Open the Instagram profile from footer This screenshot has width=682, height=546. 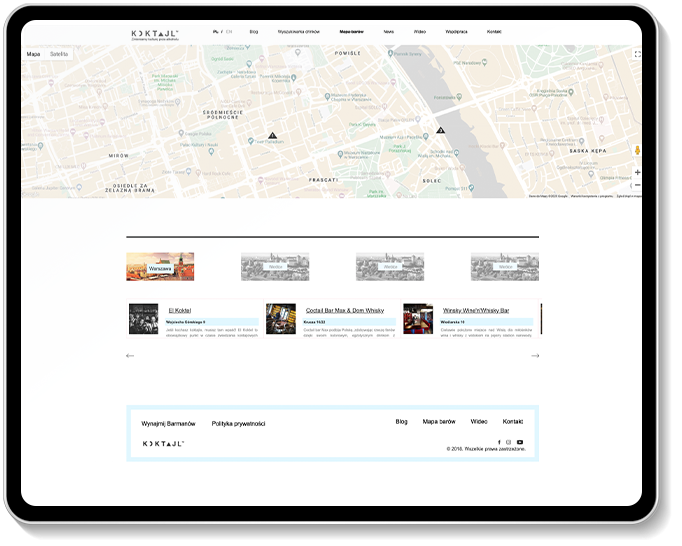[509, 442]
